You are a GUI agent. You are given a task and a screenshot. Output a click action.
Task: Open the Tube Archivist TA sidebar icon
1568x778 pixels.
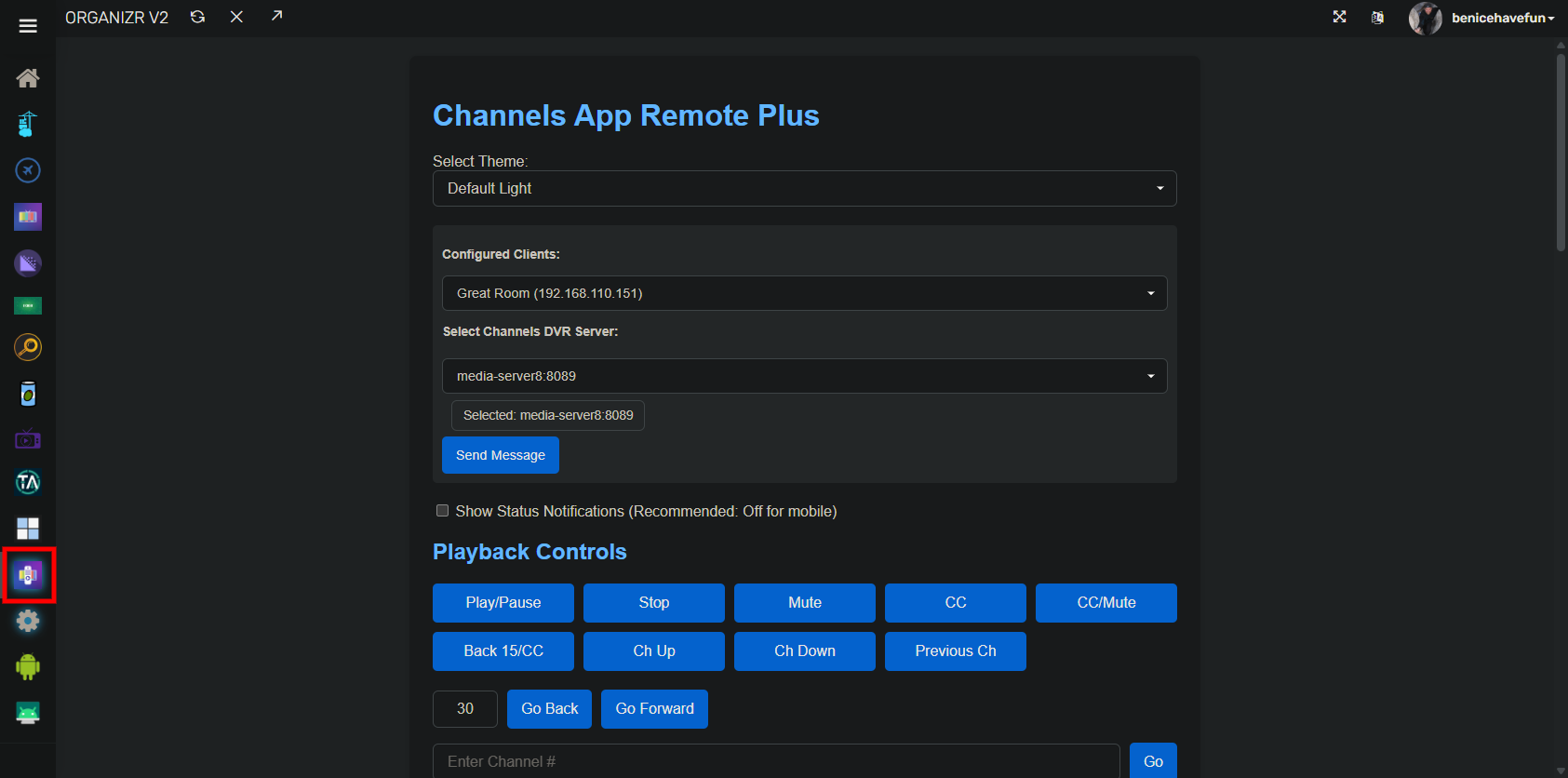point(28,482)
